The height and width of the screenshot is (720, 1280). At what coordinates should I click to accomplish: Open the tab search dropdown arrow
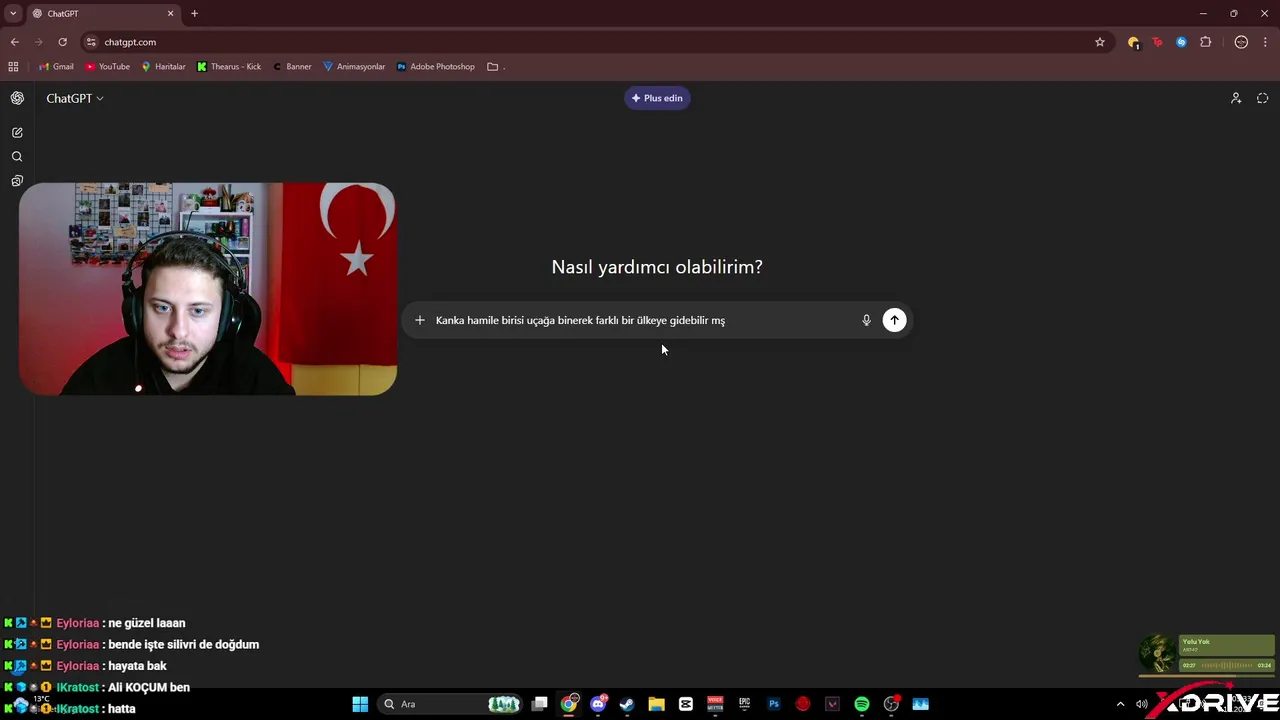13,13
